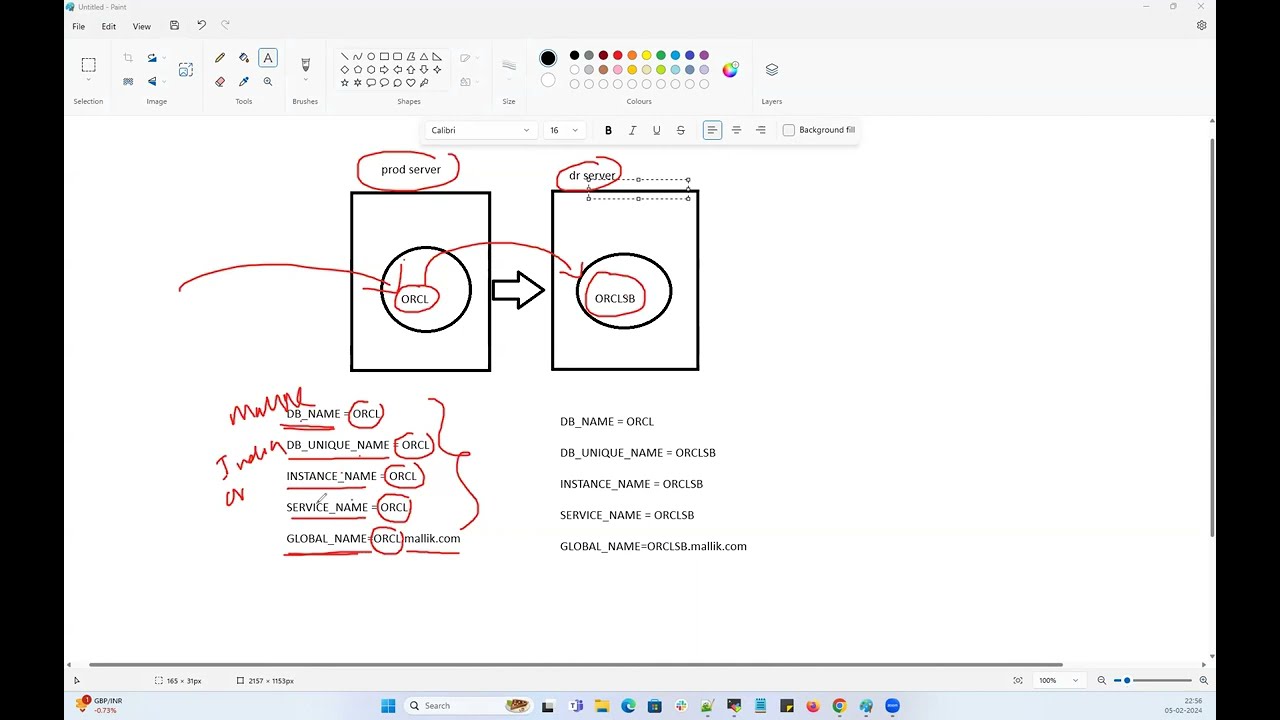This screenshot has height=720, width=1280.
Task: Open Microsoft Edge from taskbar
Action: pos(628,706)
